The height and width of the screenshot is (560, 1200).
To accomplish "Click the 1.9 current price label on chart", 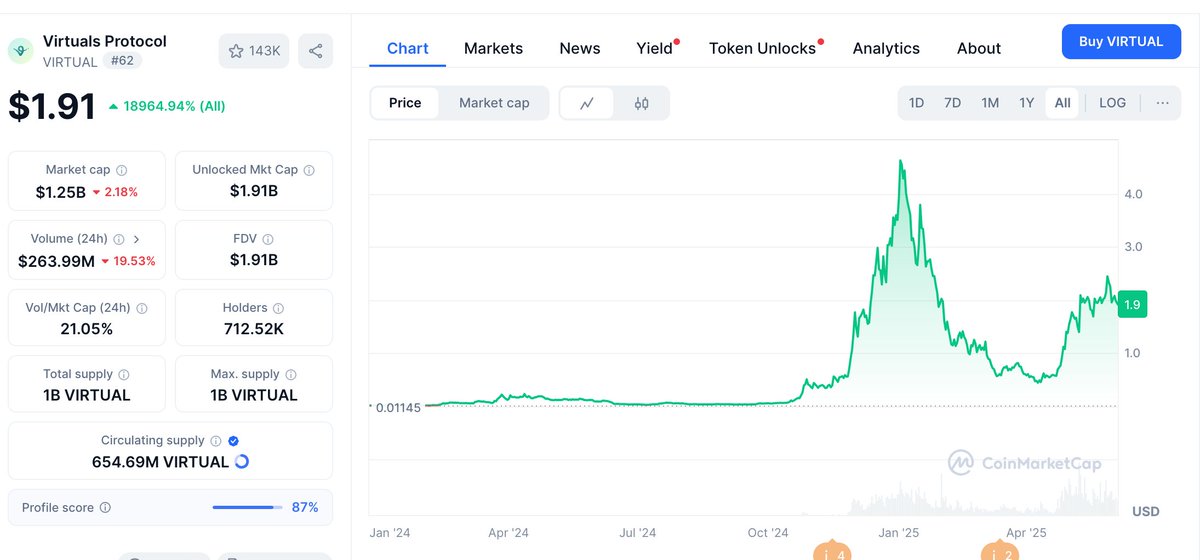I will (x=1132, y=305).
